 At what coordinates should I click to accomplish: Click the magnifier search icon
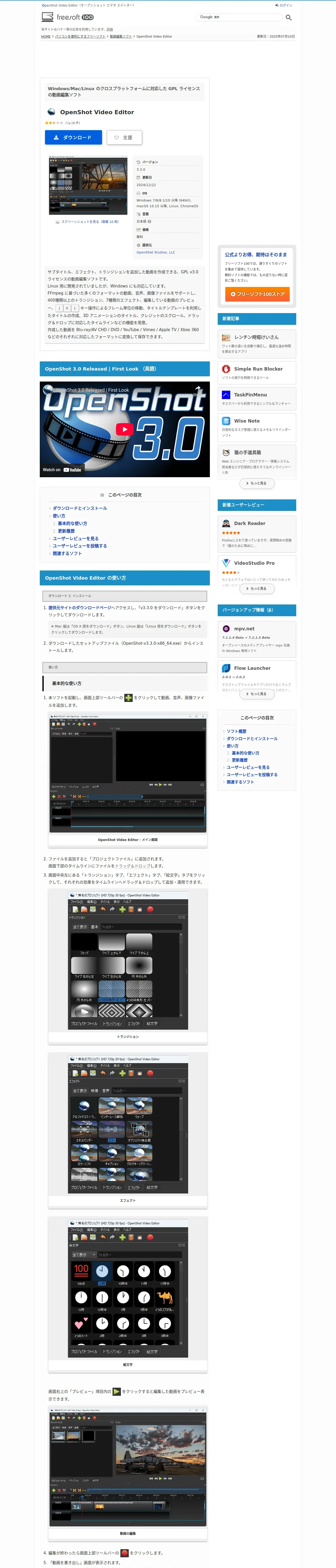[x=288, y=18]
